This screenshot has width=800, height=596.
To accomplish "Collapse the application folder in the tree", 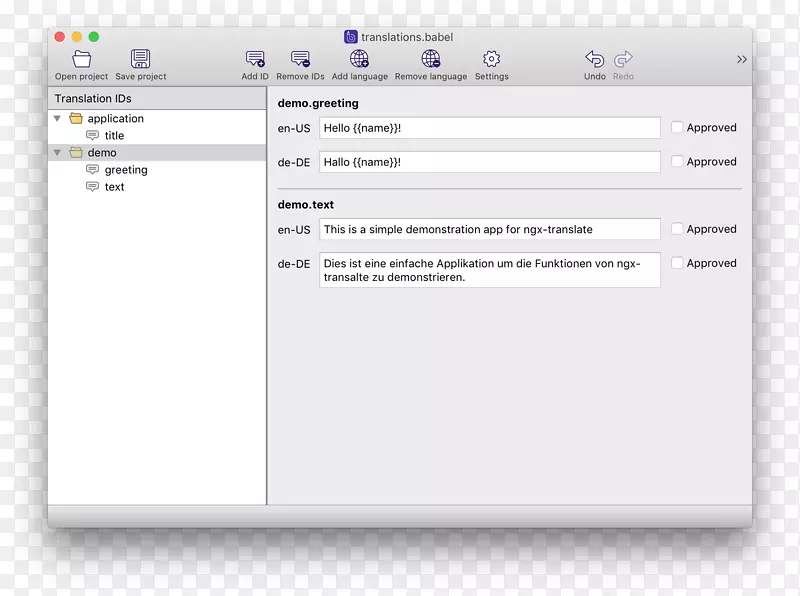I will coord(58,119).
